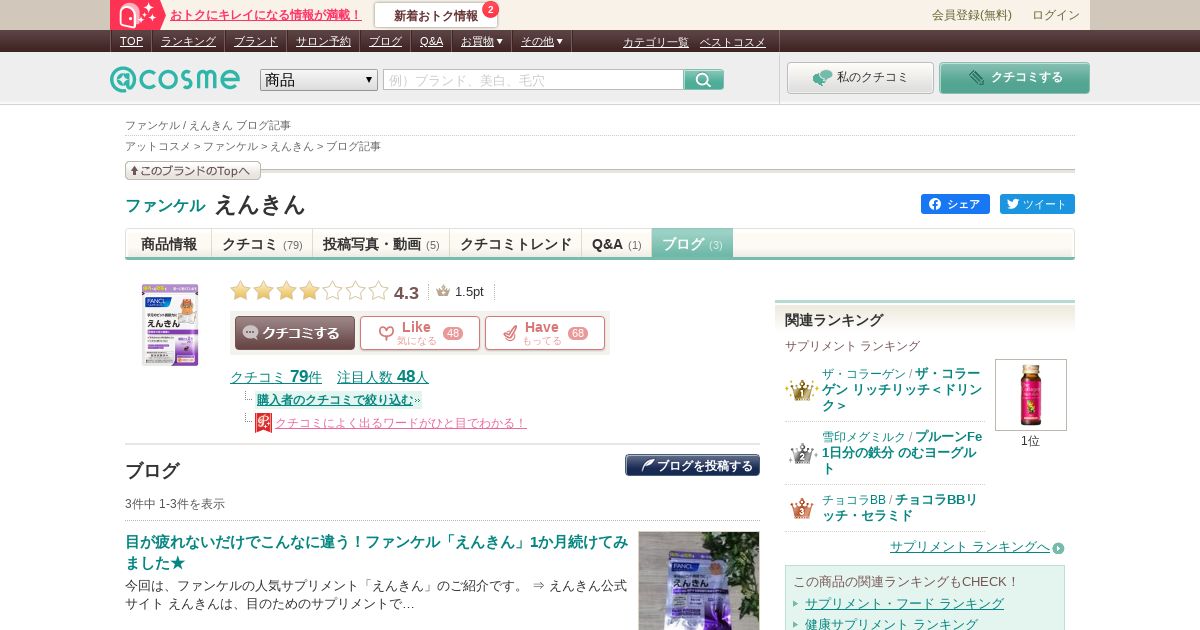Open ランキング in the nav bar
Screen dimensions: 1200x630
(188, 41)
